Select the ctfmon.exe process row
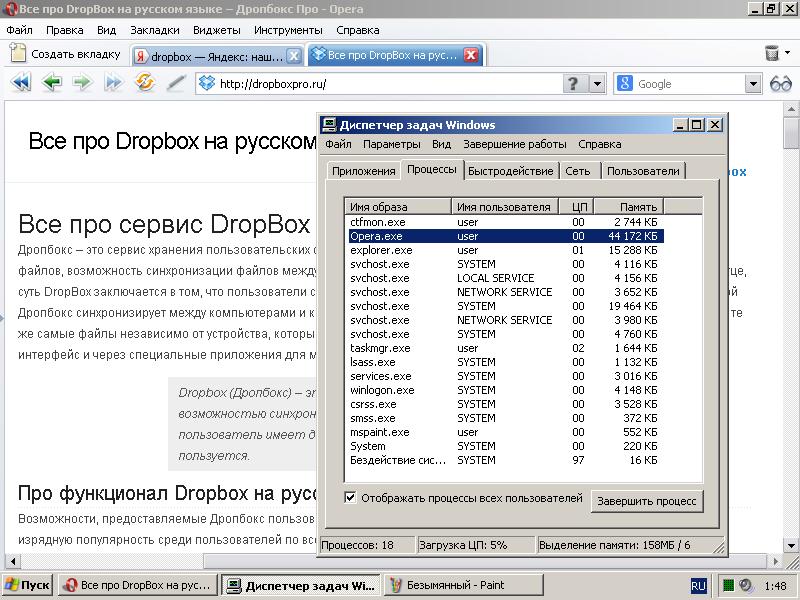This screenshot has width=800, height=600. tap(506, 222)
